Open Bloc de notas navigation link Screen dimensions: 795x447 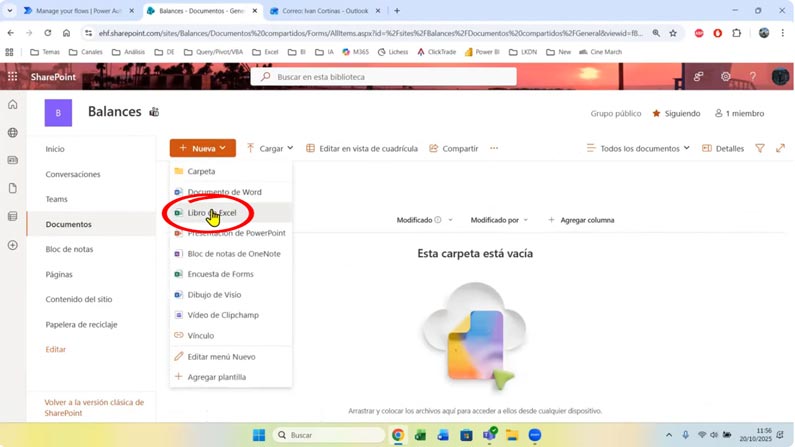click(69, 249)
